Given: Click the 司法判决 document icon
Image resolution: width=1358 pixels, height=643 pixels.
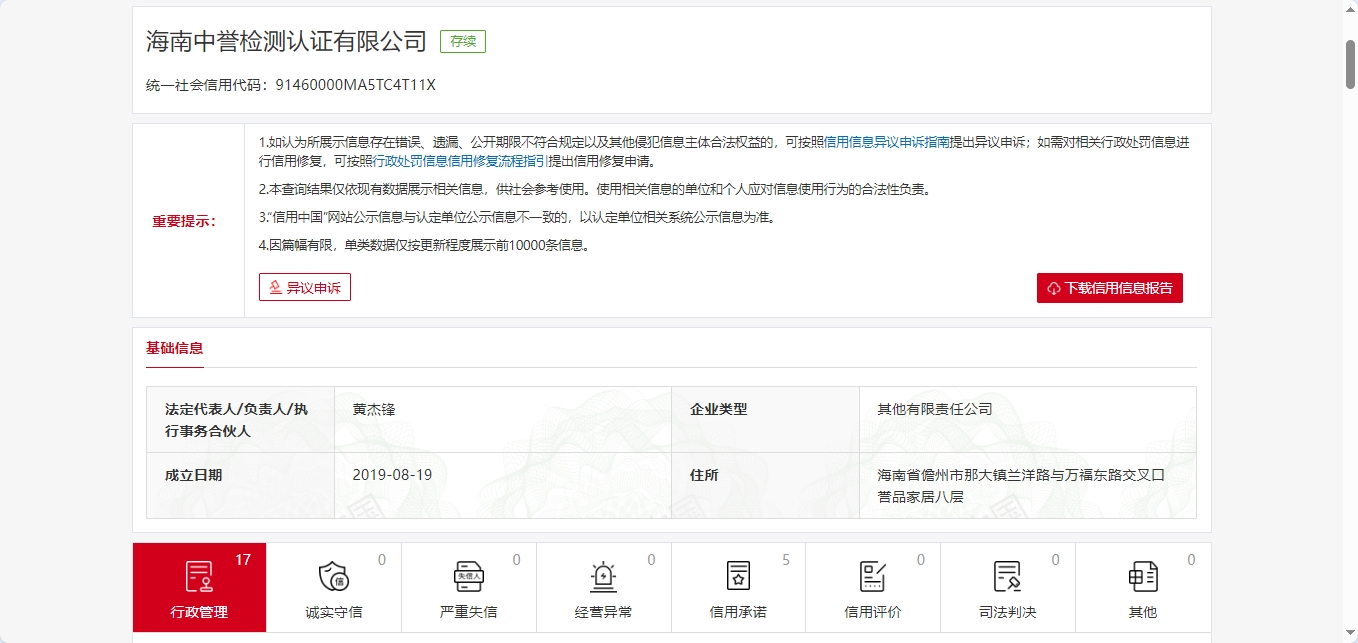Looking at the screenshot, I should (1007, 577).
